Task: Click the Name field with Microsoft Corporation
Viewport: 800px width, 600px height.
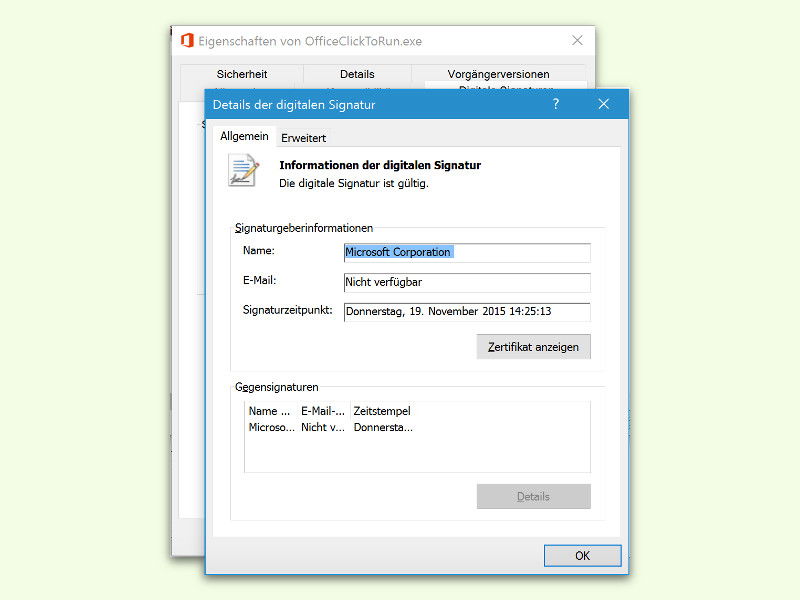Action: [467, 253]
